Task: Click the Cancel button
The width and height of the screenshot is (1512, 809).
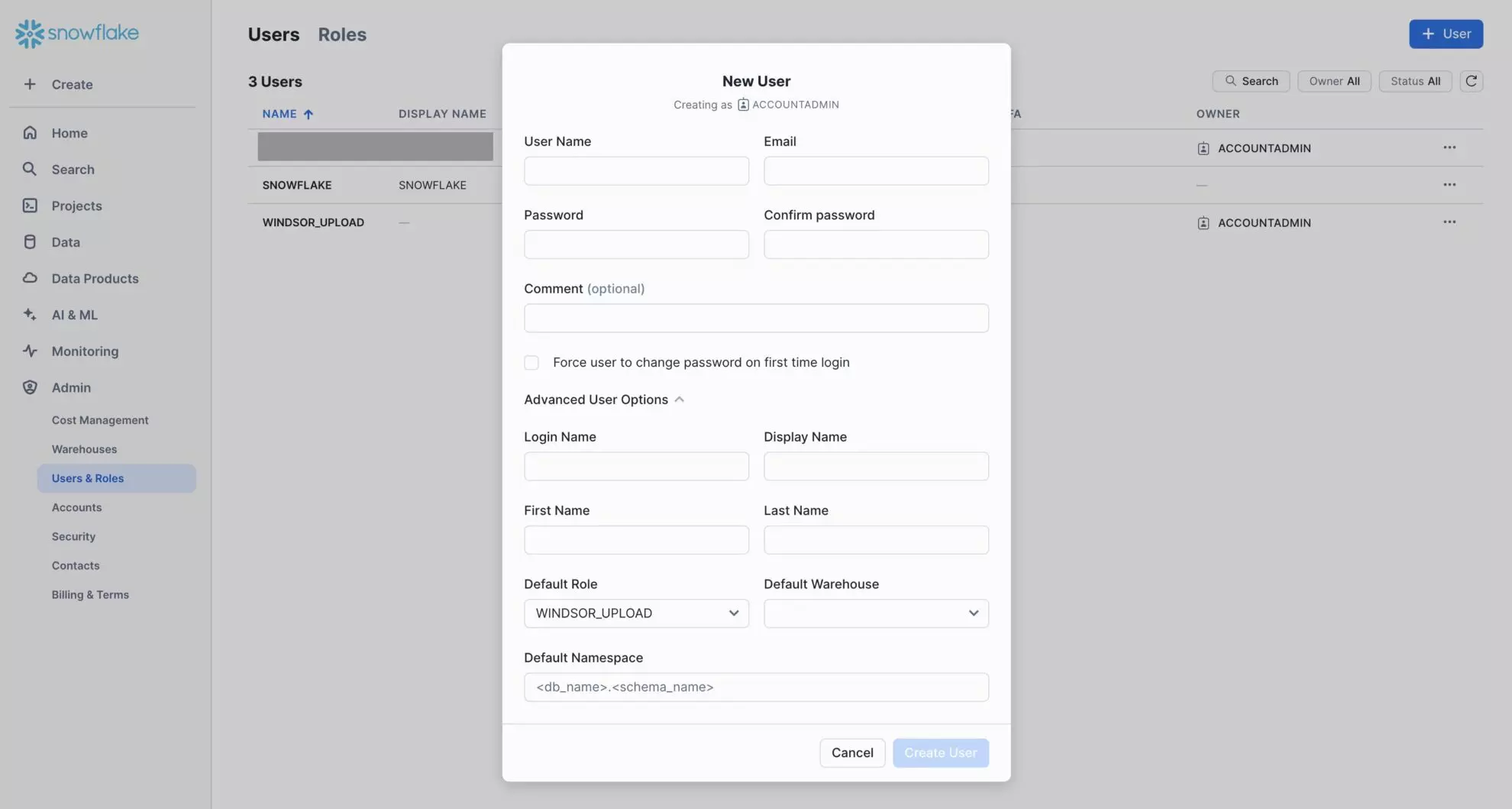Action: [852, 753]
